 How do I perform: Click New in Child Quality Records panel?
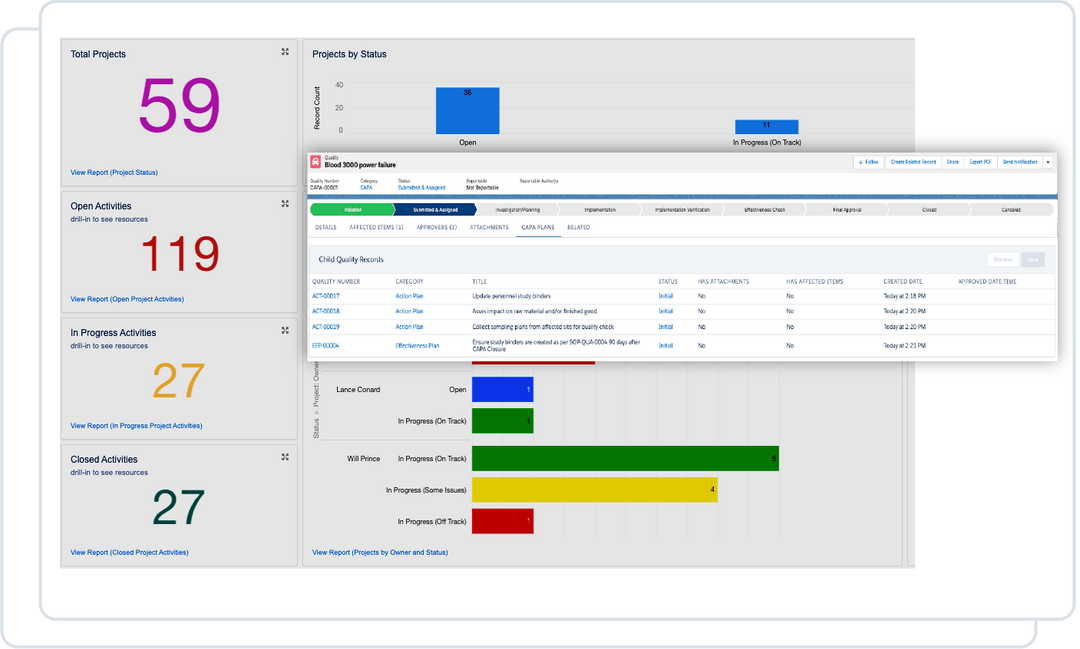point(1031,258)
